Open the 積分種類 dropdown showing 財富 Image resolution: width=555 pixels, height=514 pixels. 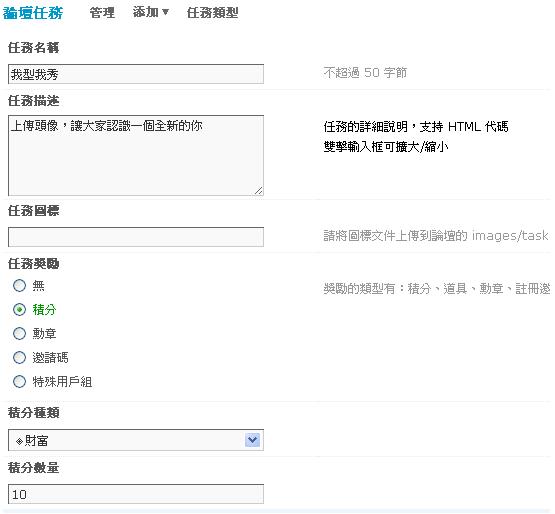click(x=136, y=440)
